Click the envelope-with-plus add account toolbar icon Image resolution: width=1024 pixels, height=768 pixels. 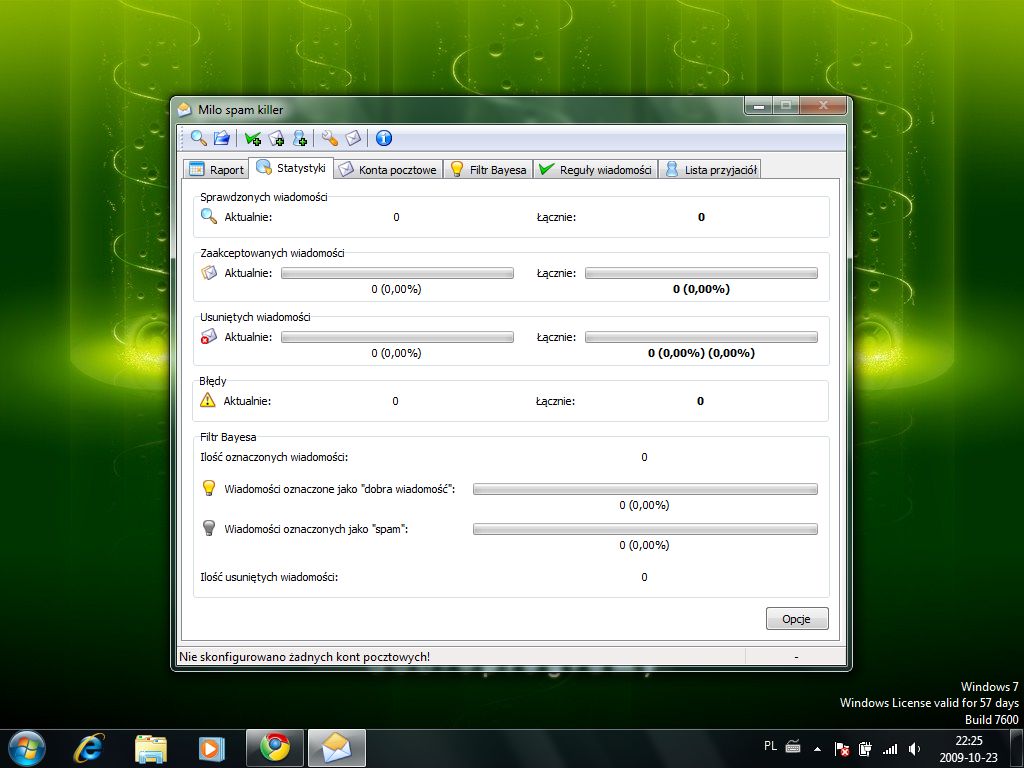click(x=276, y=138)
